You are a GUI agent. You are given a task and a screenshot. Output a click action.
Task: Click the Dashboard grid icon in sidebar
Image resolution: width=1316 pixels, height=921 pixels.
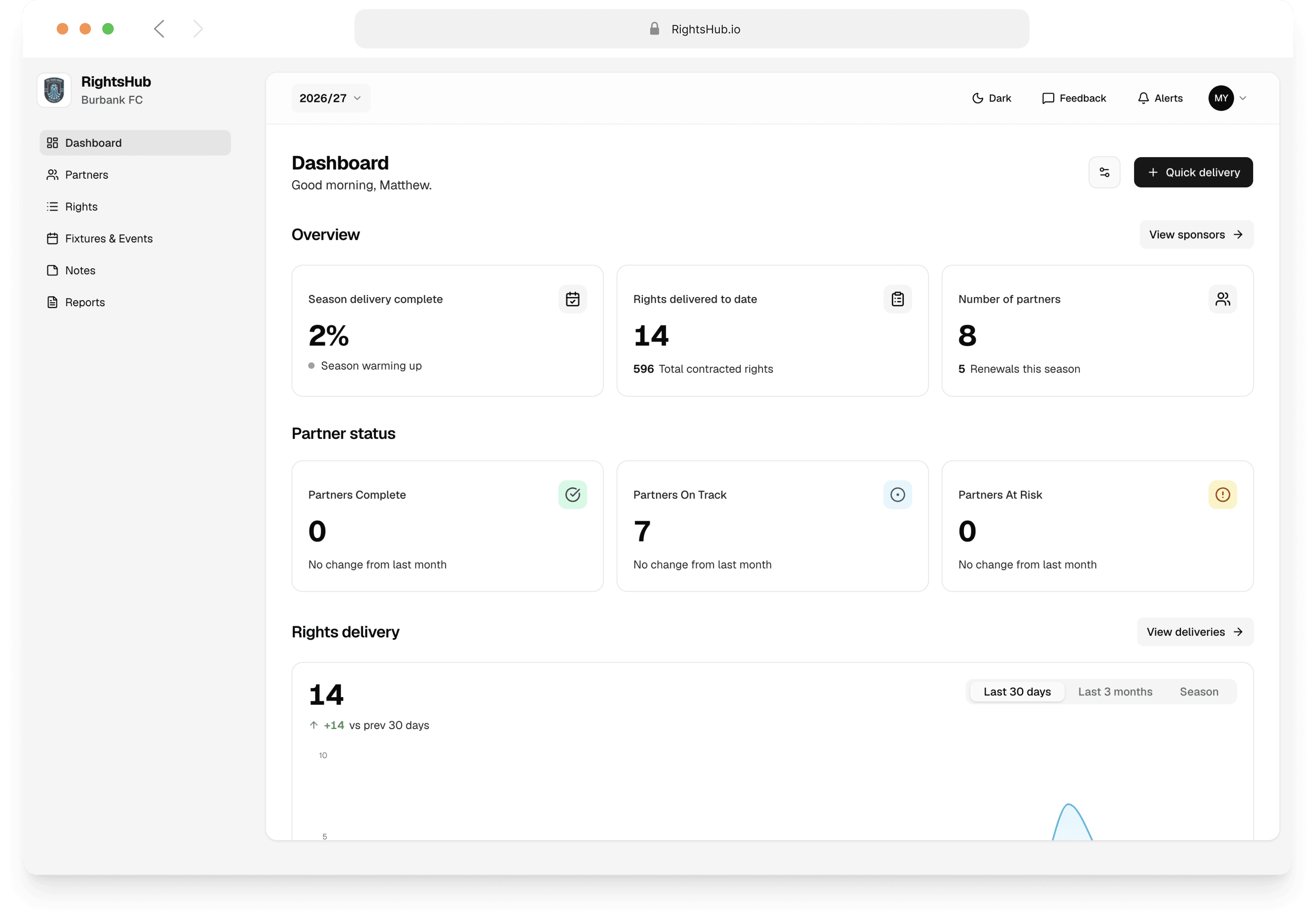52,143
